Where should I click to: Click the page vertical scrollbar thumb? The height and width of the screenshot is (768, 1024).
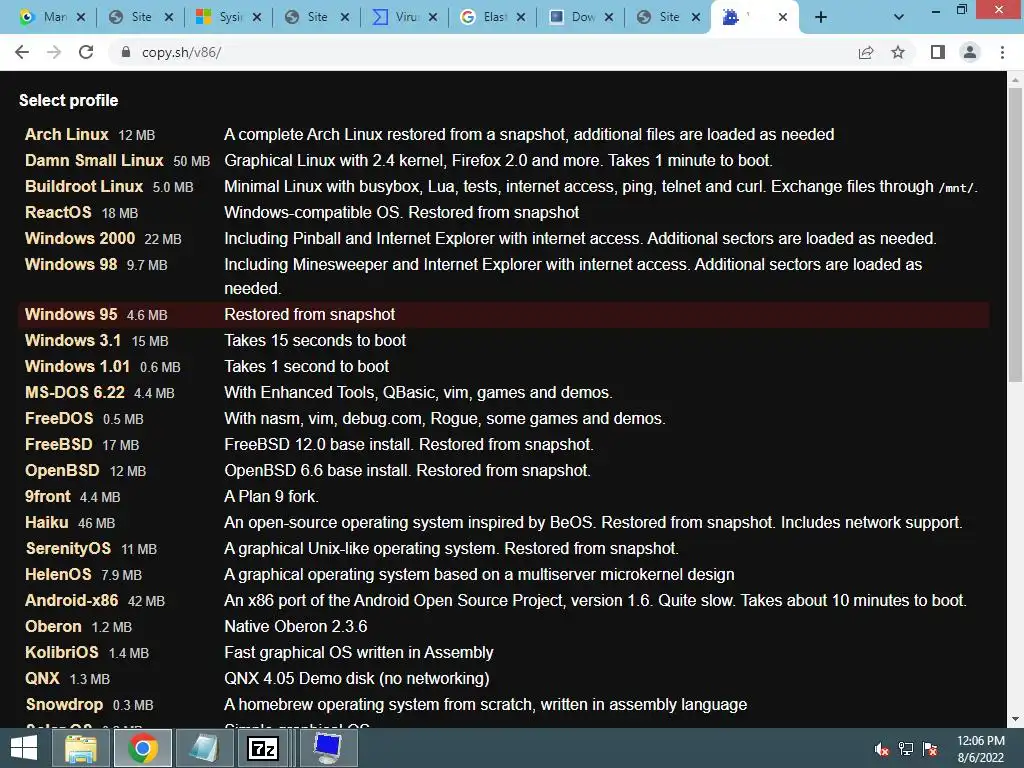pos(1015,235)
